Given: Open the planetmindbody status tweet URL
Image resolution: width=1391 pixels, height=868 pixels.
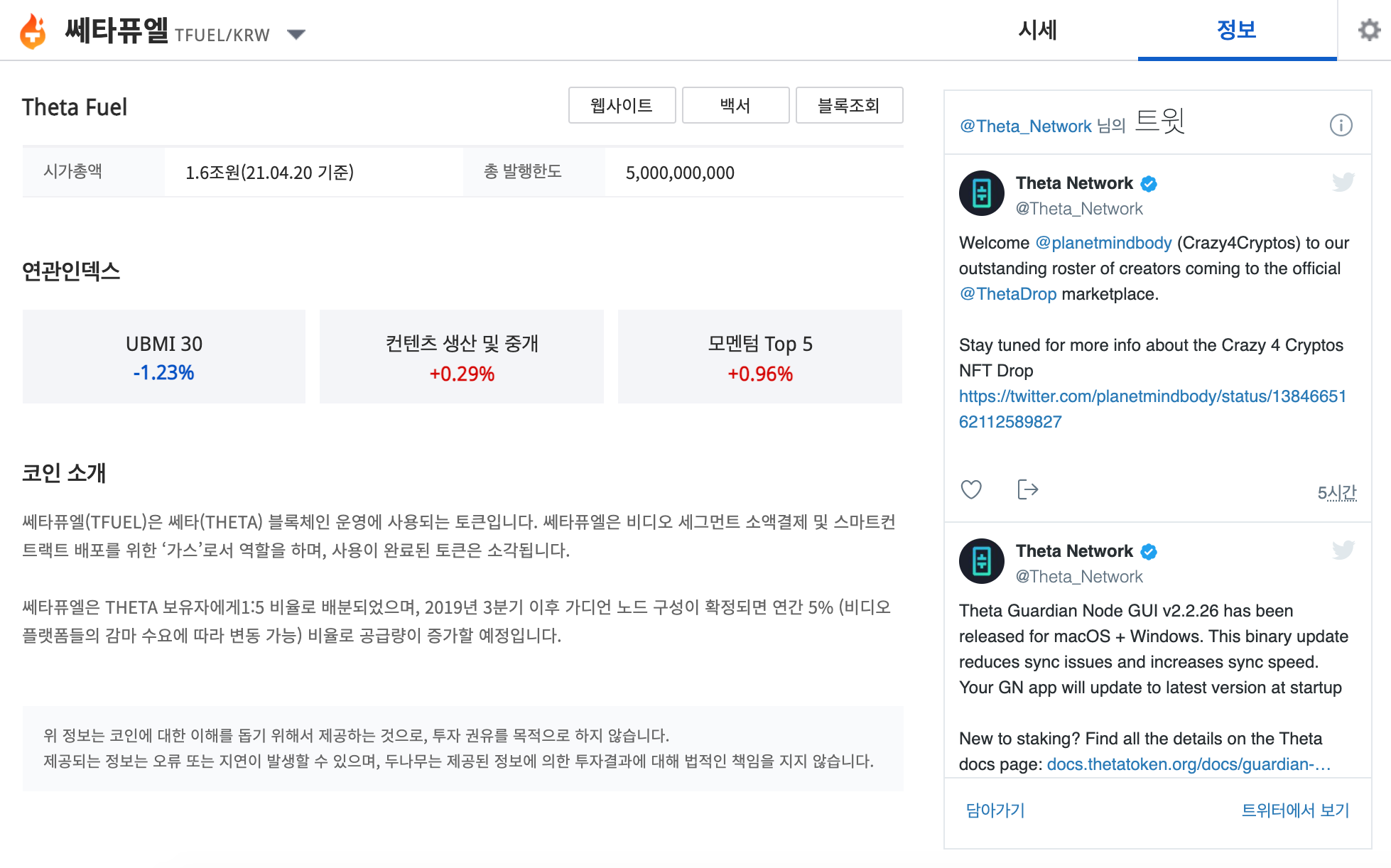Looking at the screenshot, I should coord(1152,409).
